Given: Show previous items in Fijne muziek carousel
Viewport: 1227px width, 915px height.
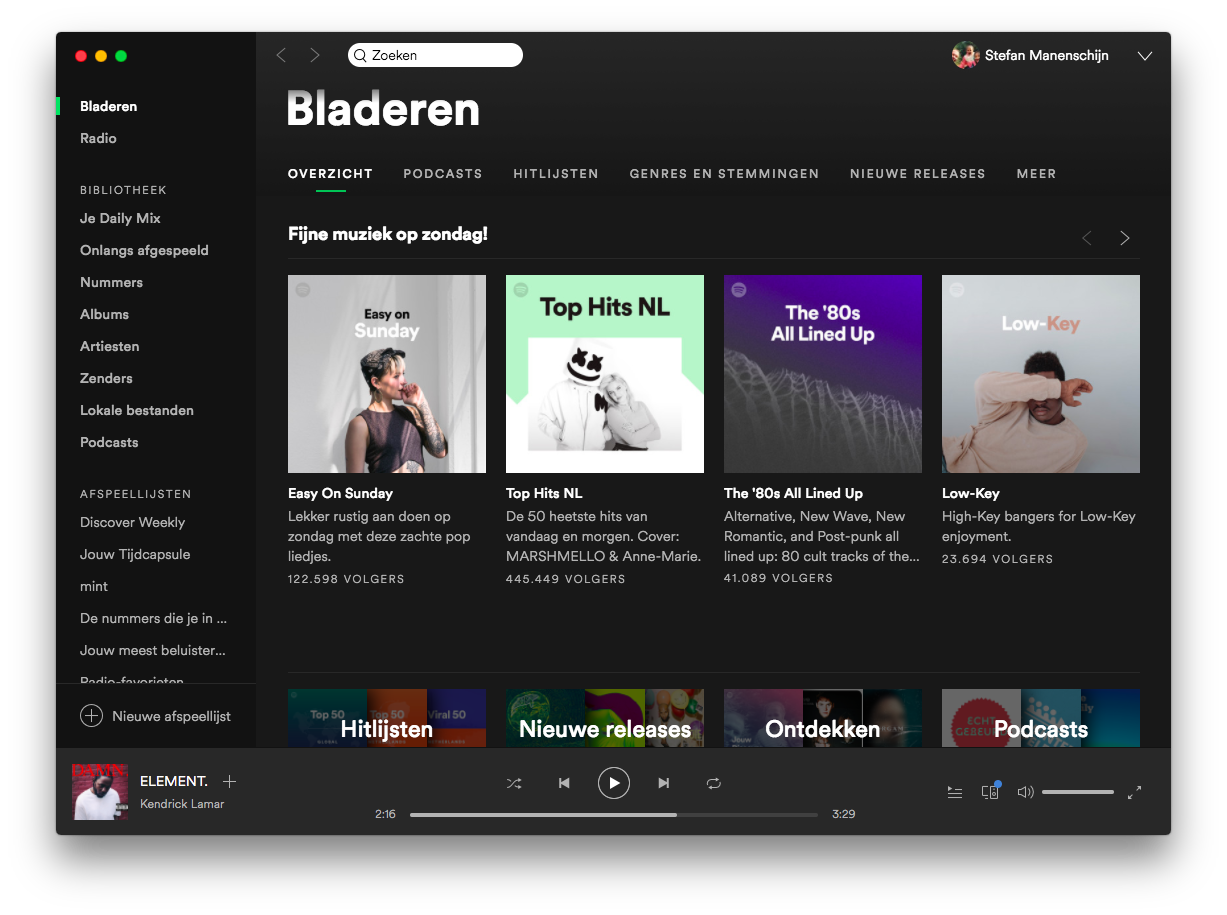Looking at the screenshot, I should click(1087, 238).
